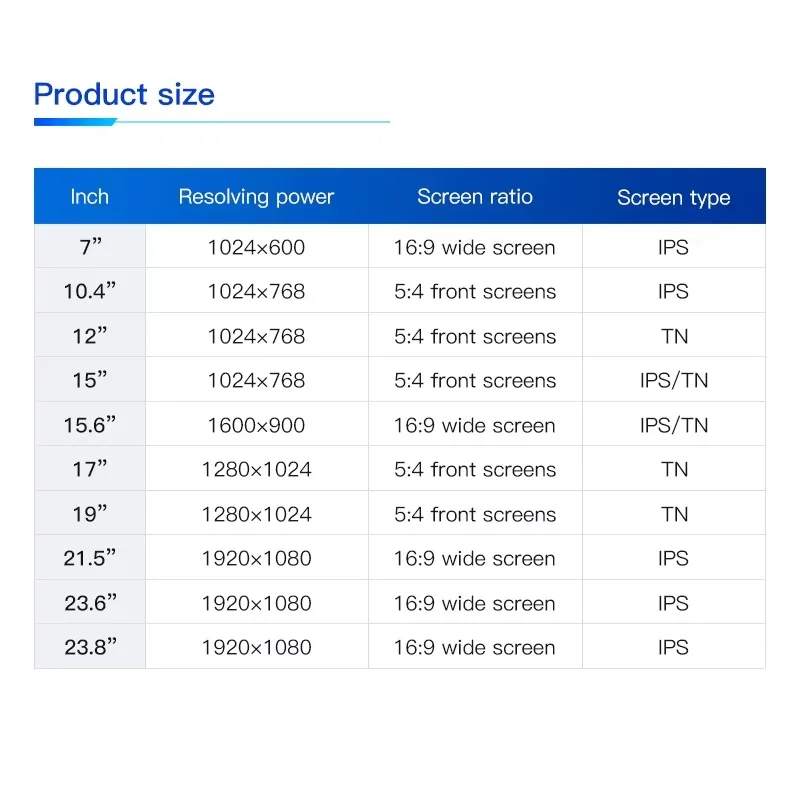Viewport: 800px width, 800px height.
Task: Click the 15.6 inch row label
Action: tap(89, 424)
